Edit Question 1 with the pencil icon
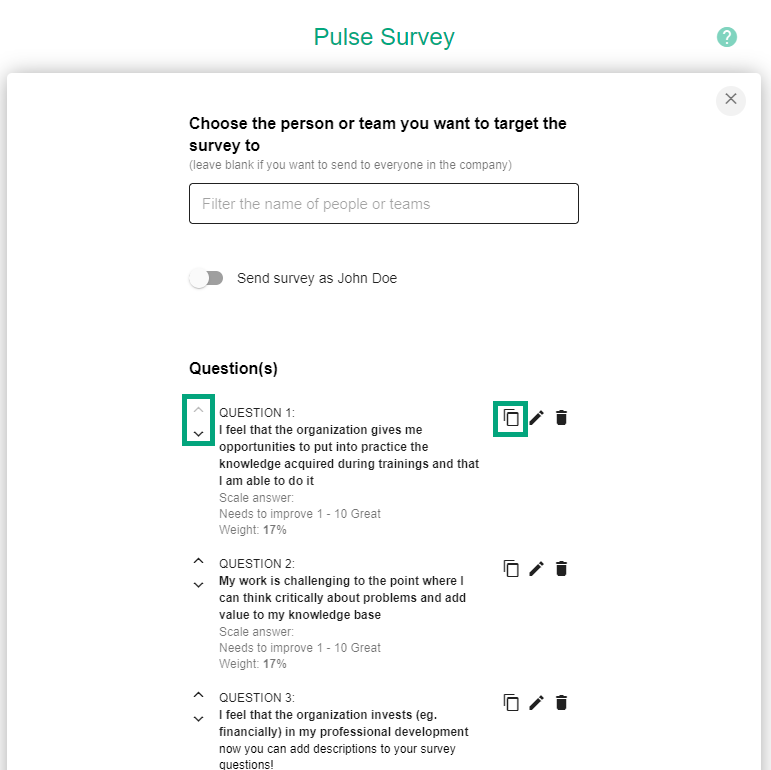This screenshot has height=770, width=771. click(536, 418)
